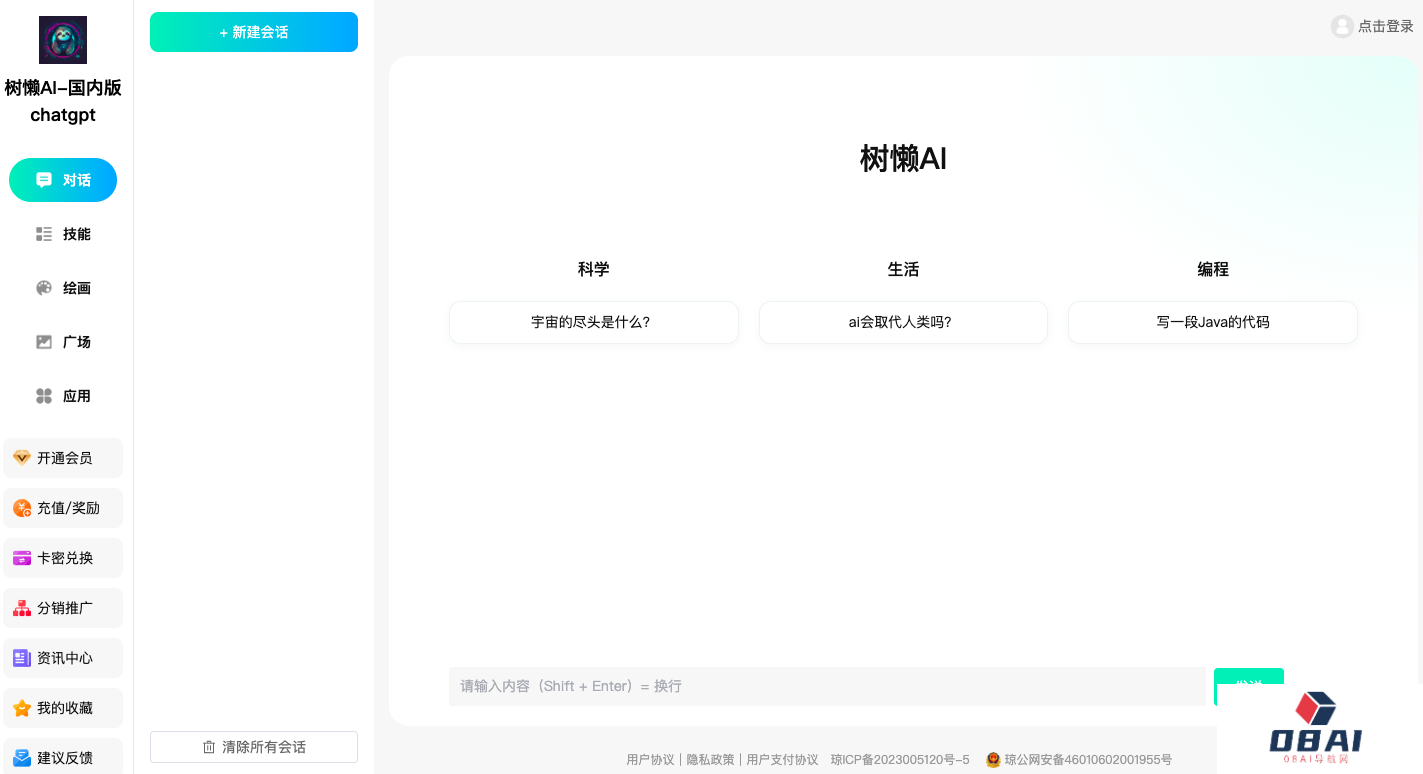Open the 技能 skills section
Screen dimensions: 1423x774
click(x=63, y=234)
